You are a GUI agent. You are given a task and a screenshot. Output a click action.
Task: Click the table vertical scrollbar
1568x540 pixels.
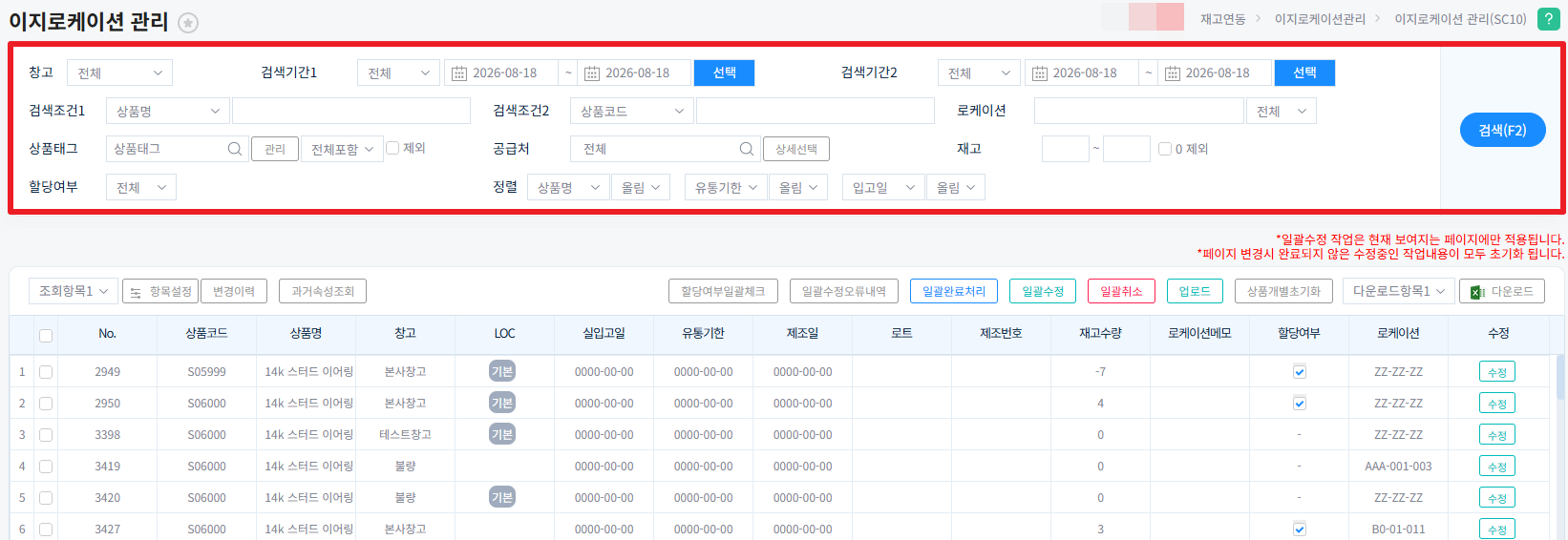(x=1561, y=377)
